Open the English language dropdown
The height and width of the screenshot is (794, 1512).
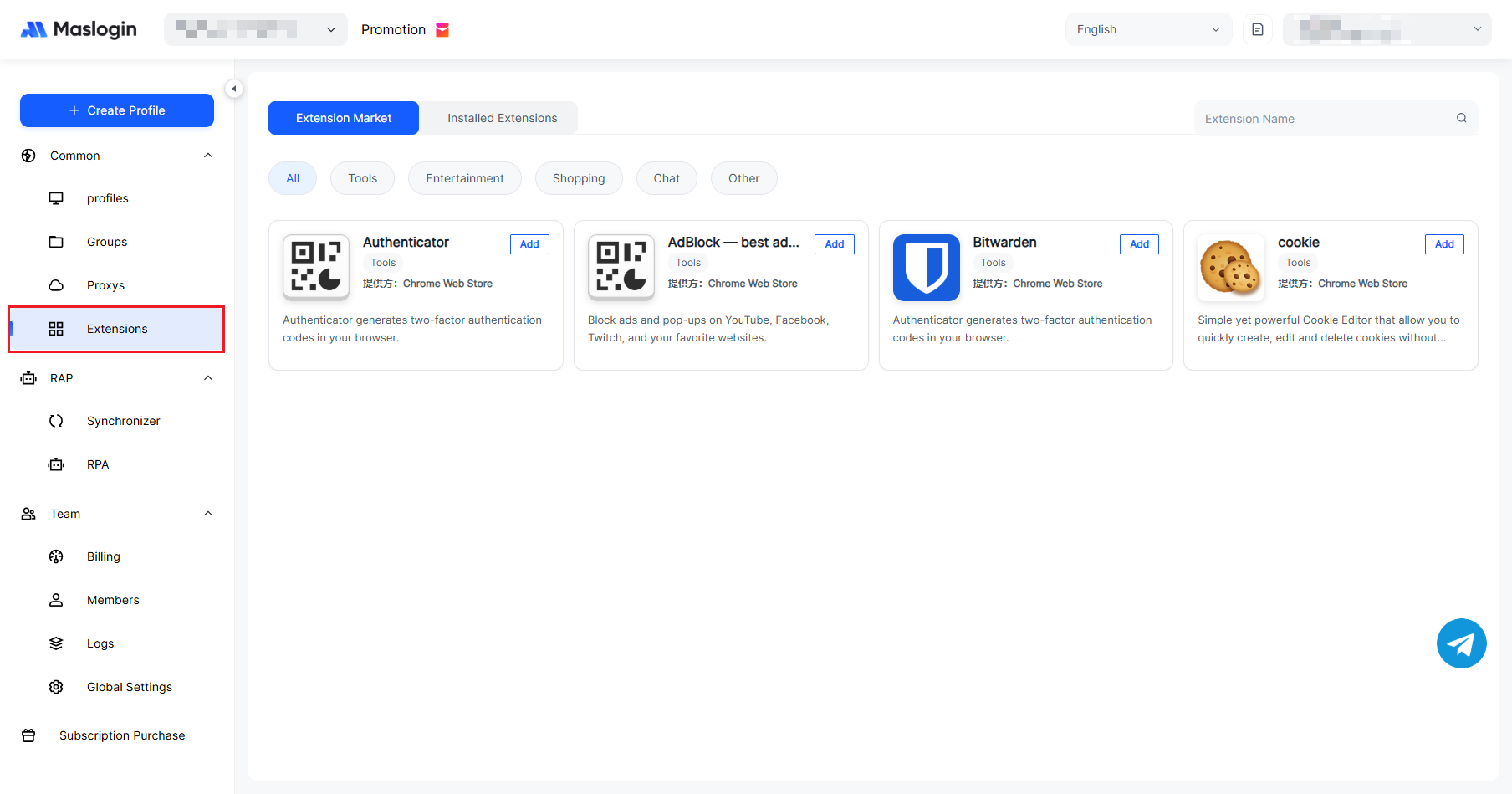coord(1147,29)
